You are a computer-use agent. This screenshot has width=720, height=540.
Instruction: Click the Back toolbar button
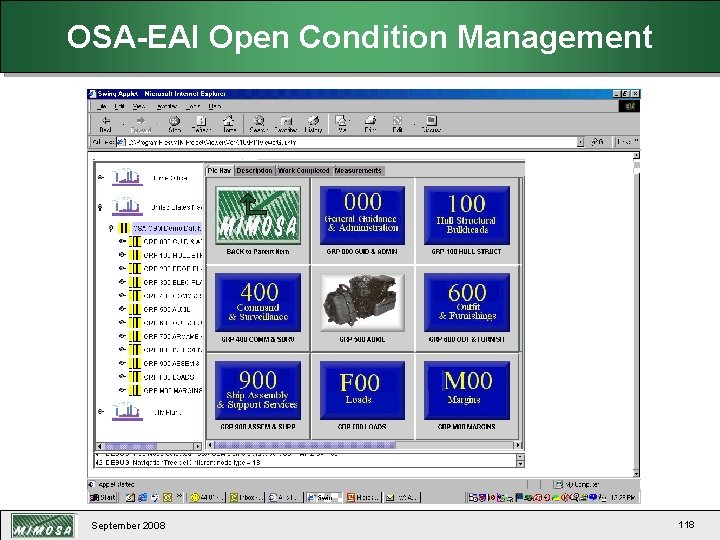(x=106, y=124)
